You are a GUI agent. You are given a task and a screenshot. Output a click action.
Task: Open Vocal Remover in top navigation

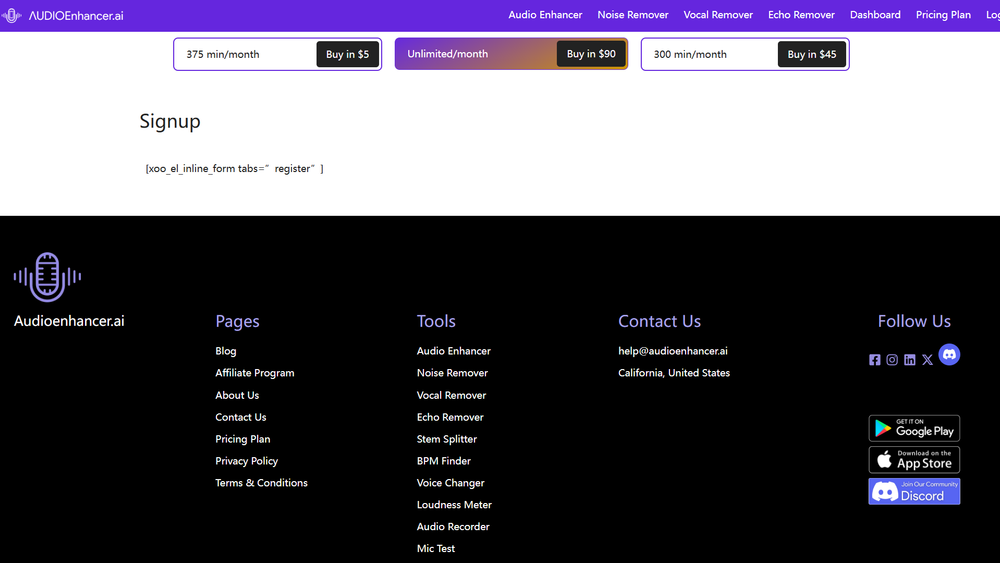click(x=718, y=15)
